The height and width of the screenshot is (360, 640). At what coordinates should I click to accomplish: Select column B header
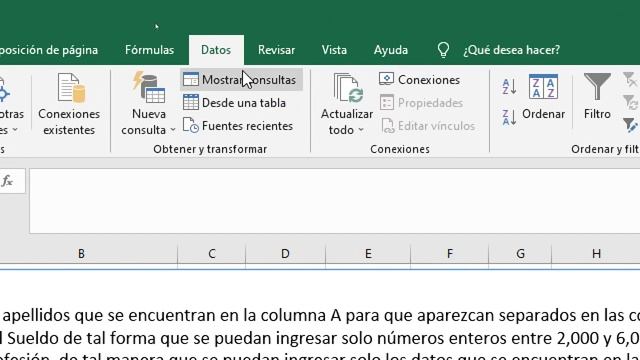pyautogui.click(x=81, y=254)
